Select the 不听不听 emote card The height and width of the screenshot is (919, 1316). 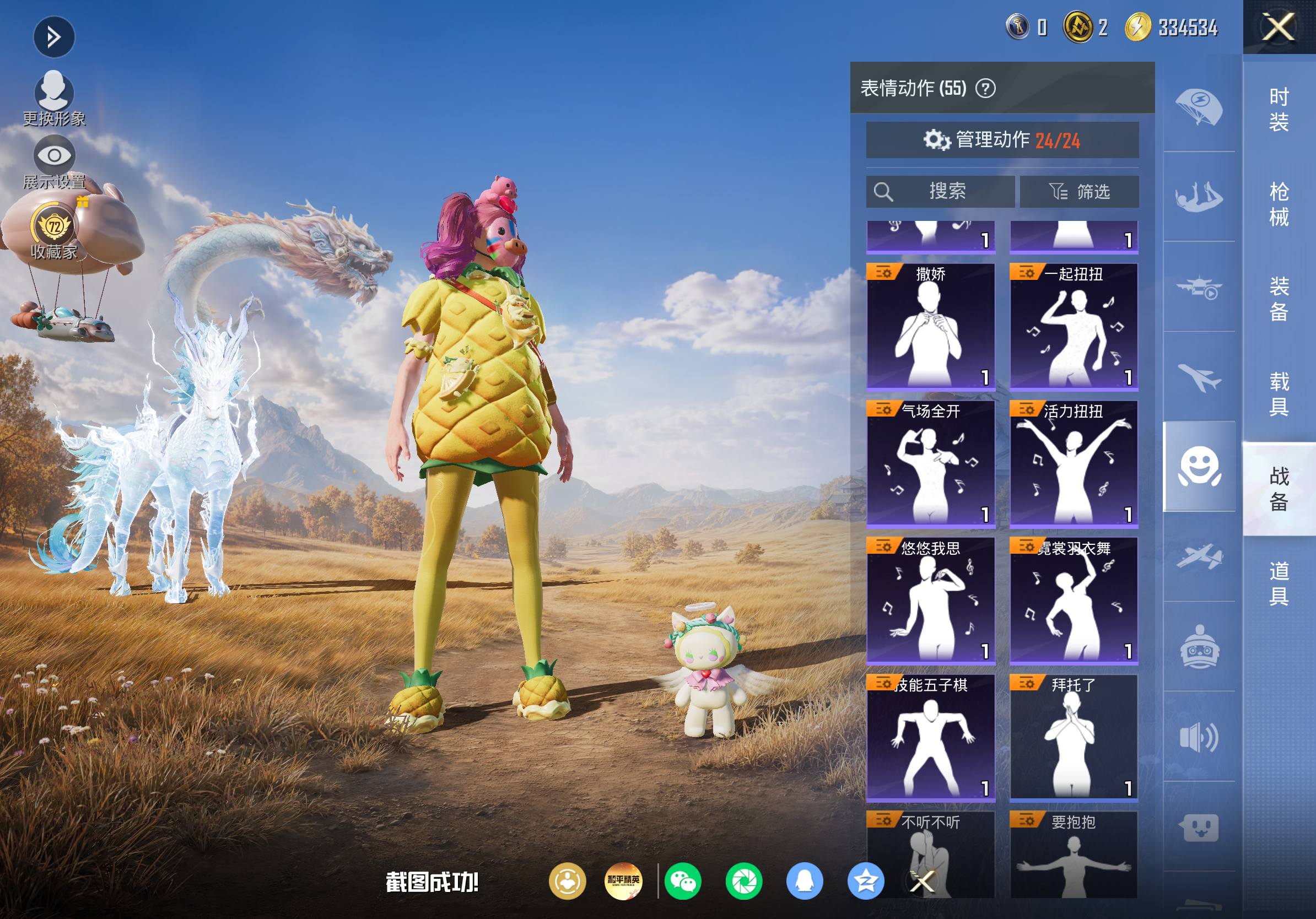point(931,854)
